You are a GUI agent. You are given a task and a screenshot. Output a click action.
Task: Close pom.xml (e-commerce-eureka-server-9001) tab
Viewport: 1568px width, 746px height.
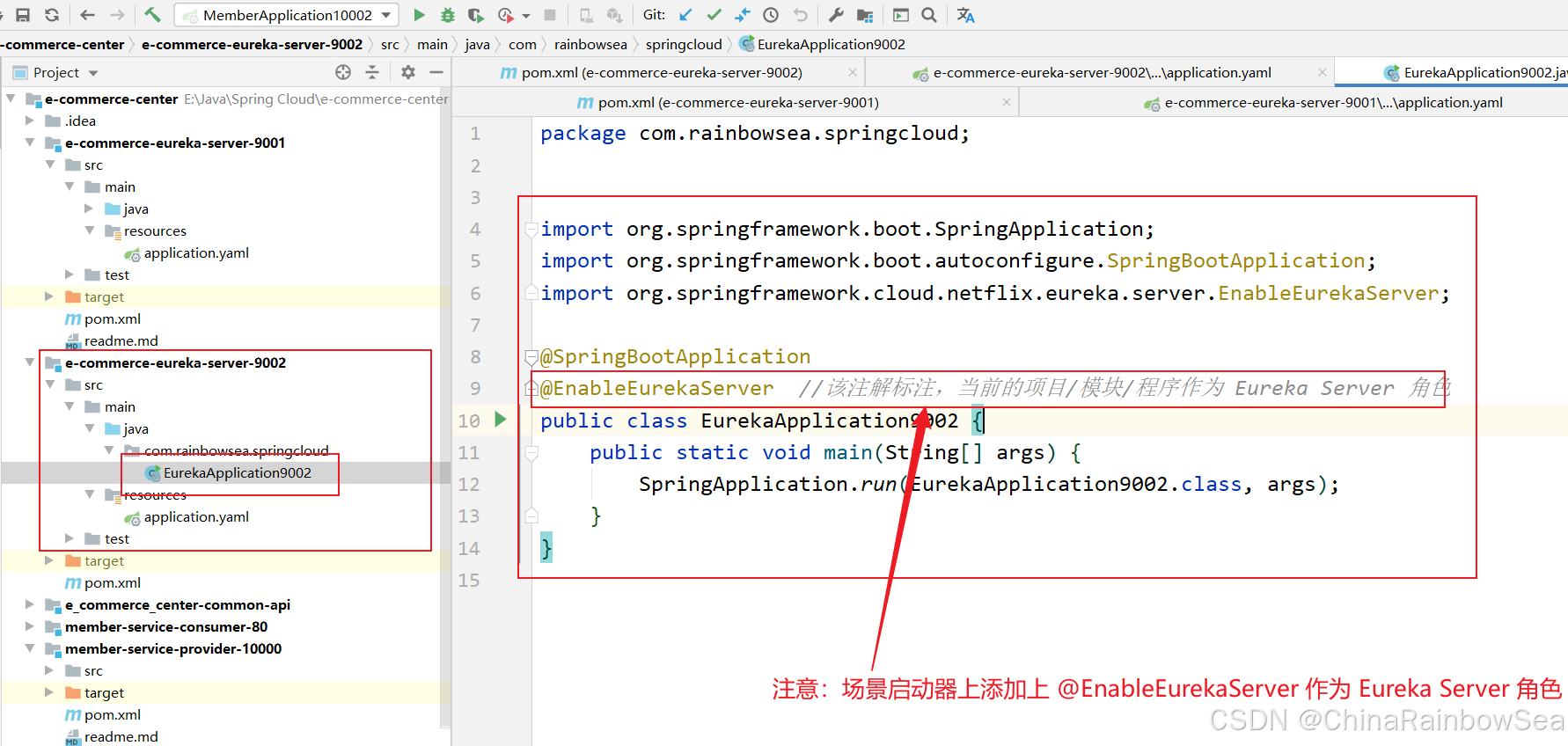point(1006,102)
